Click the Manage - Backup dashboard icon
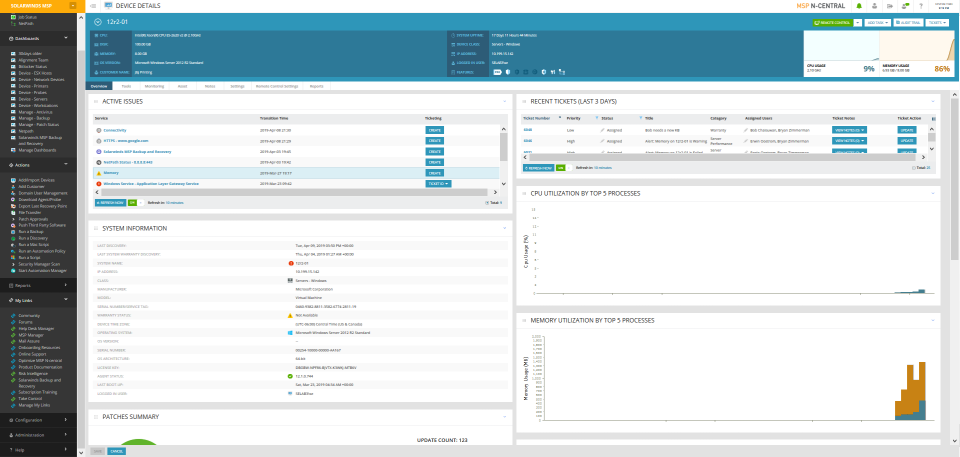 pyautogui.click(x=13, y=118)
